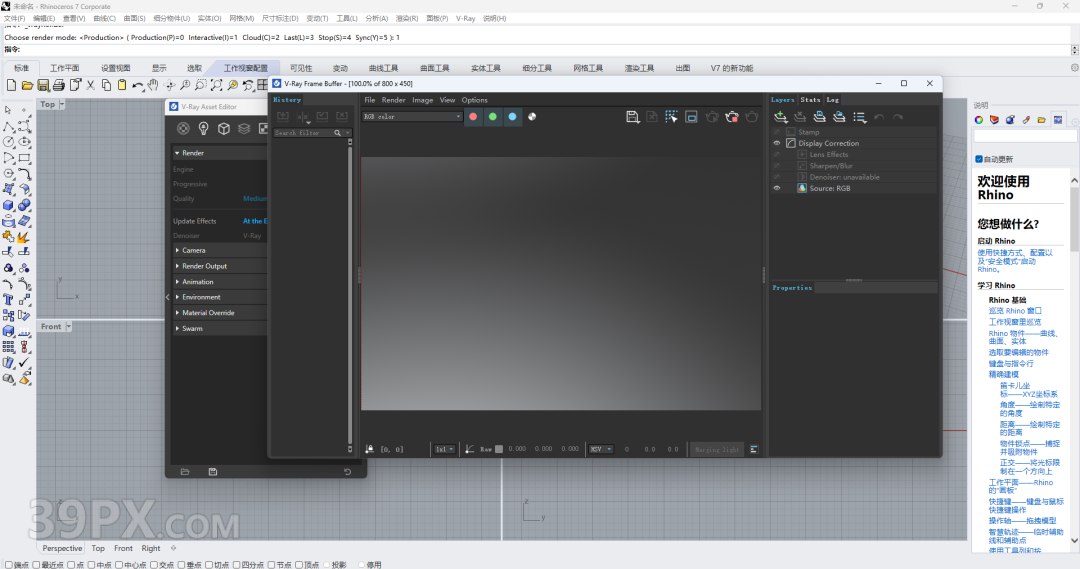Image resolution: width=1080 pixels, height=569 pixels.
Task: Toggle visibility of Display Correction layer
Action: [777, 143]
